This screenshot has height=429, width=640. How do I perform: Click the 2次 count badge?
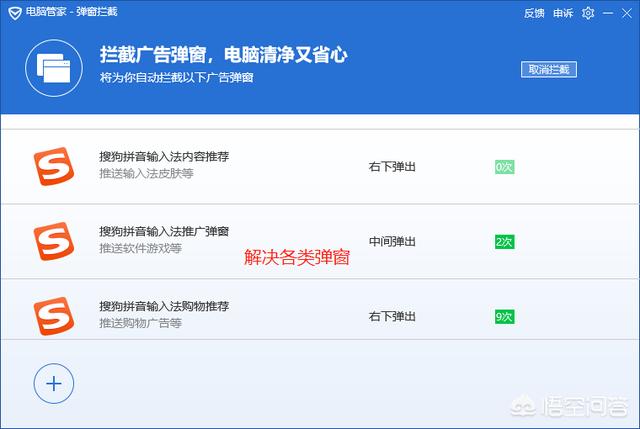point(504,242)
